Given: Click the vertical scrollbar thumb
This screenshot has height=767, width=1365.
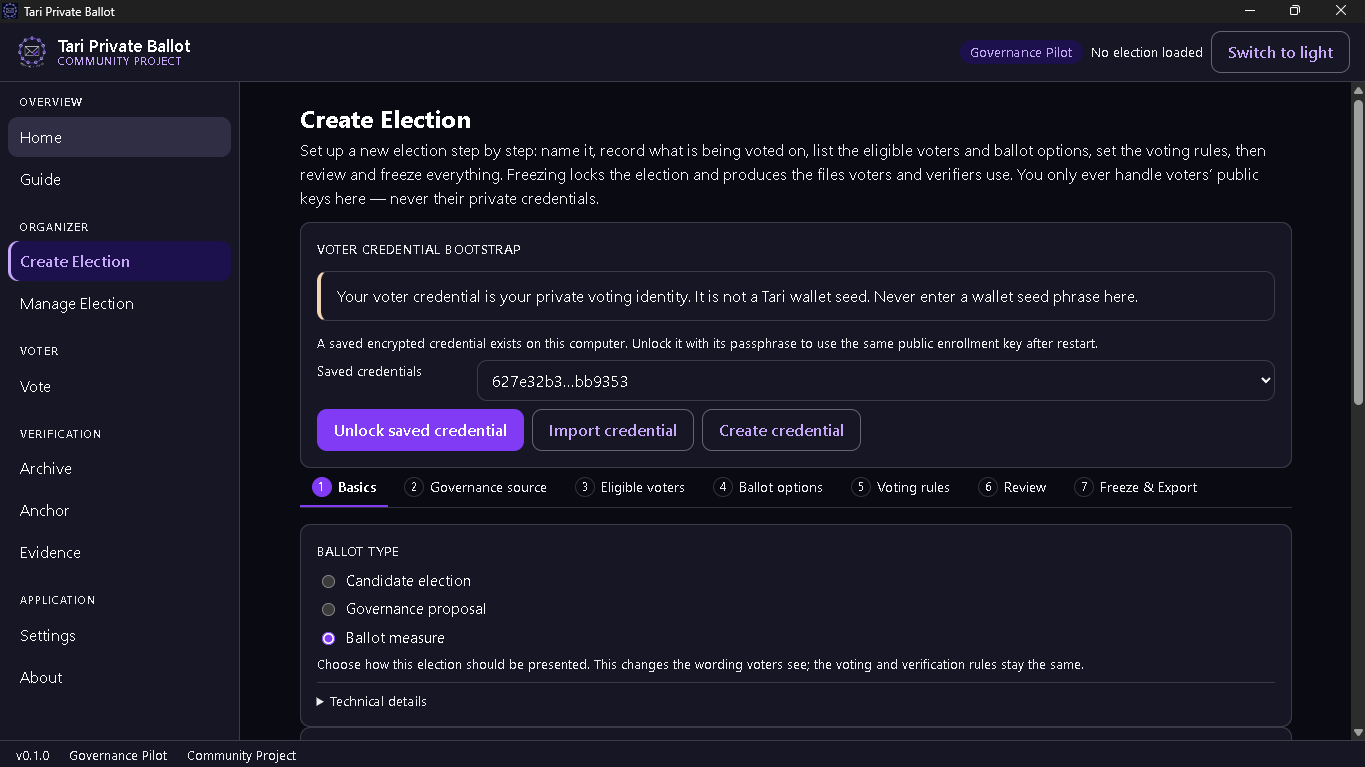Looking at the screenshot, I should [x=1358, y=252].
